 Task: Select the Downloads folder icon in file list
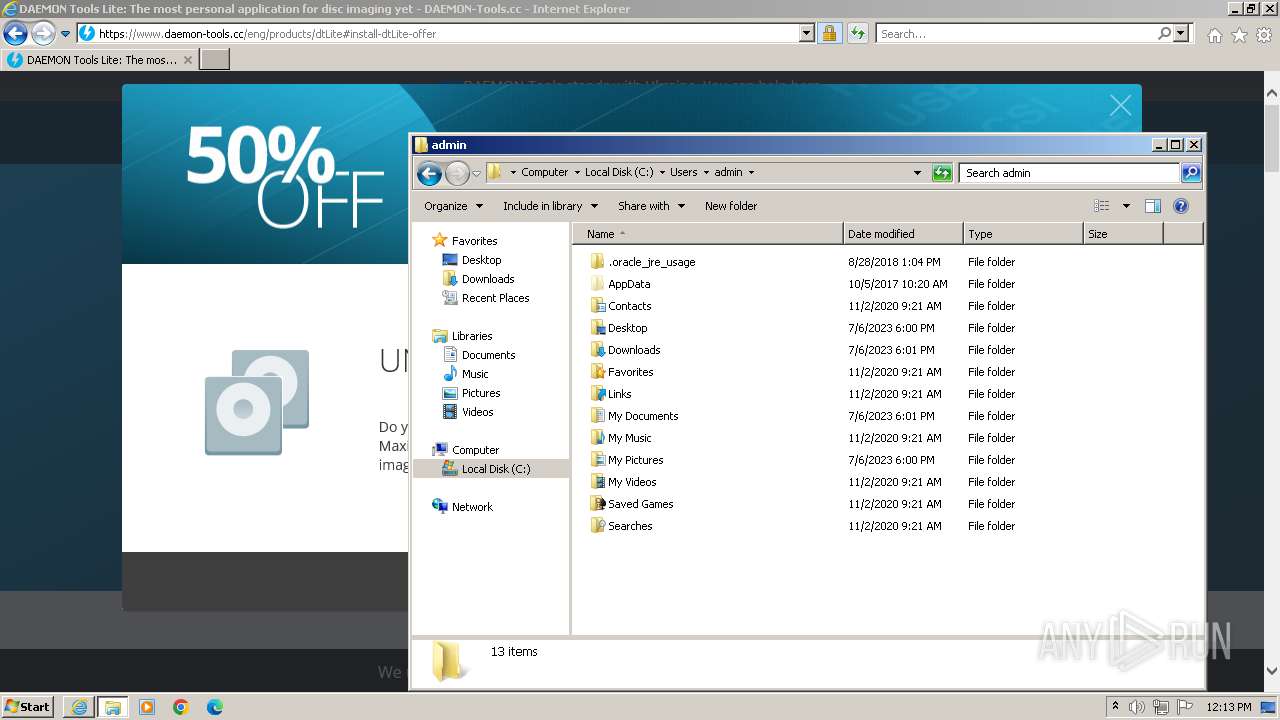(x=597, y=350)
